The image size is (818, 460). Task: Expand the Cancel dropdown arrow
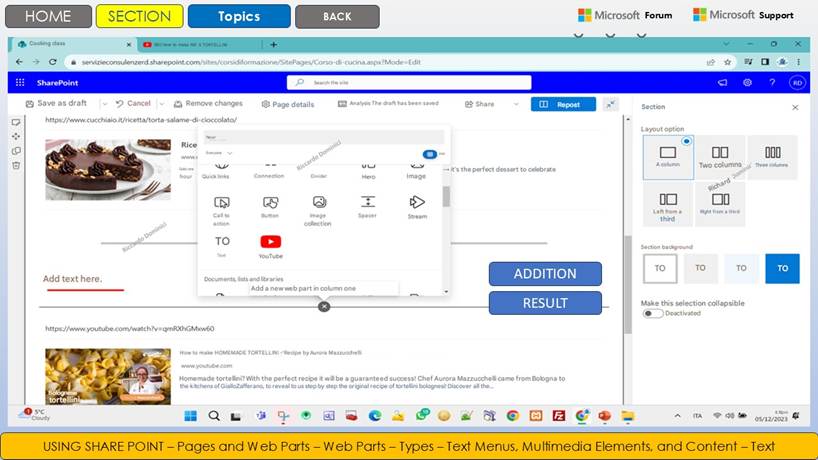coord(161,104)
